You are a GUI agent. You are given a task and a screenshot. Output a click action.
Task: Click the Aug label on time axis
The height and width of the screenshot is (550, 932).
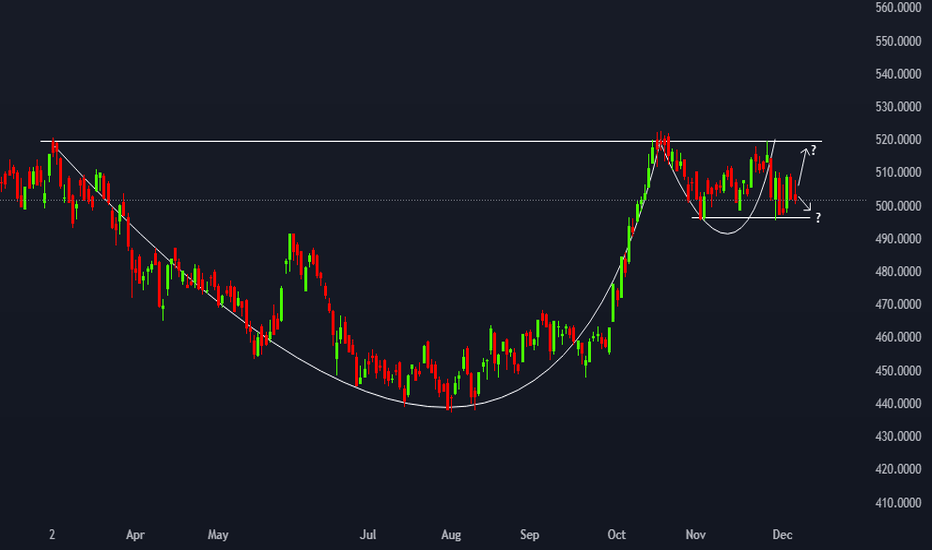point(451,535)
